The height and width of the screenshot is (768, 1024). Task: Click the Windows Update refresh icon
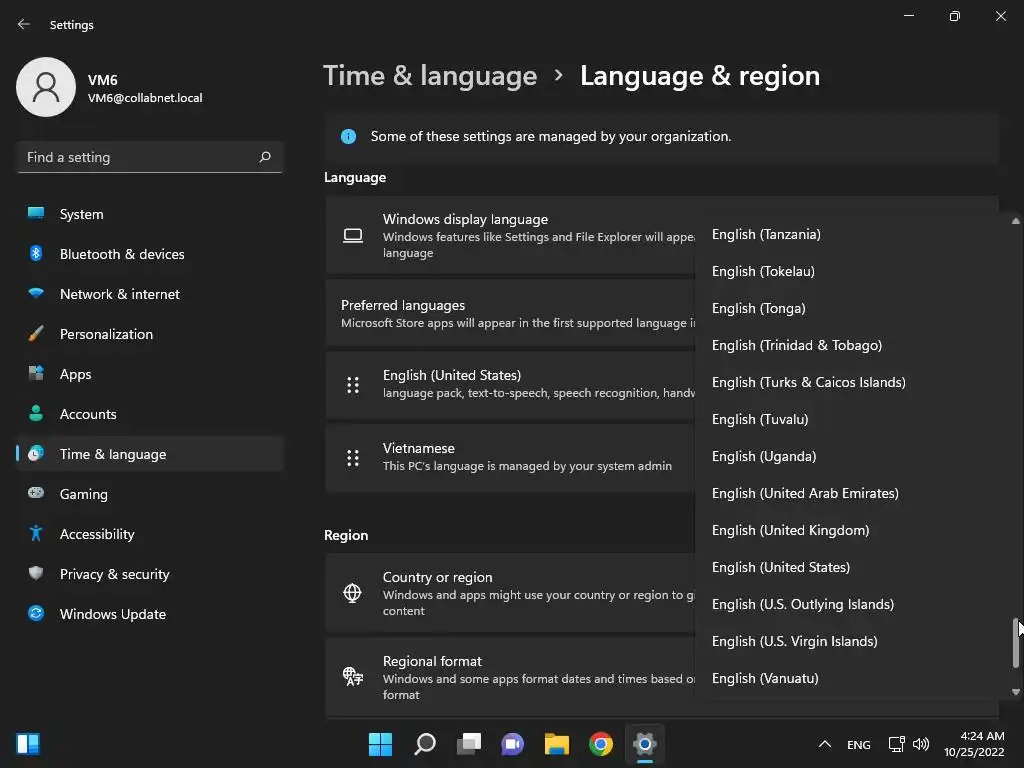coord(36,613)
